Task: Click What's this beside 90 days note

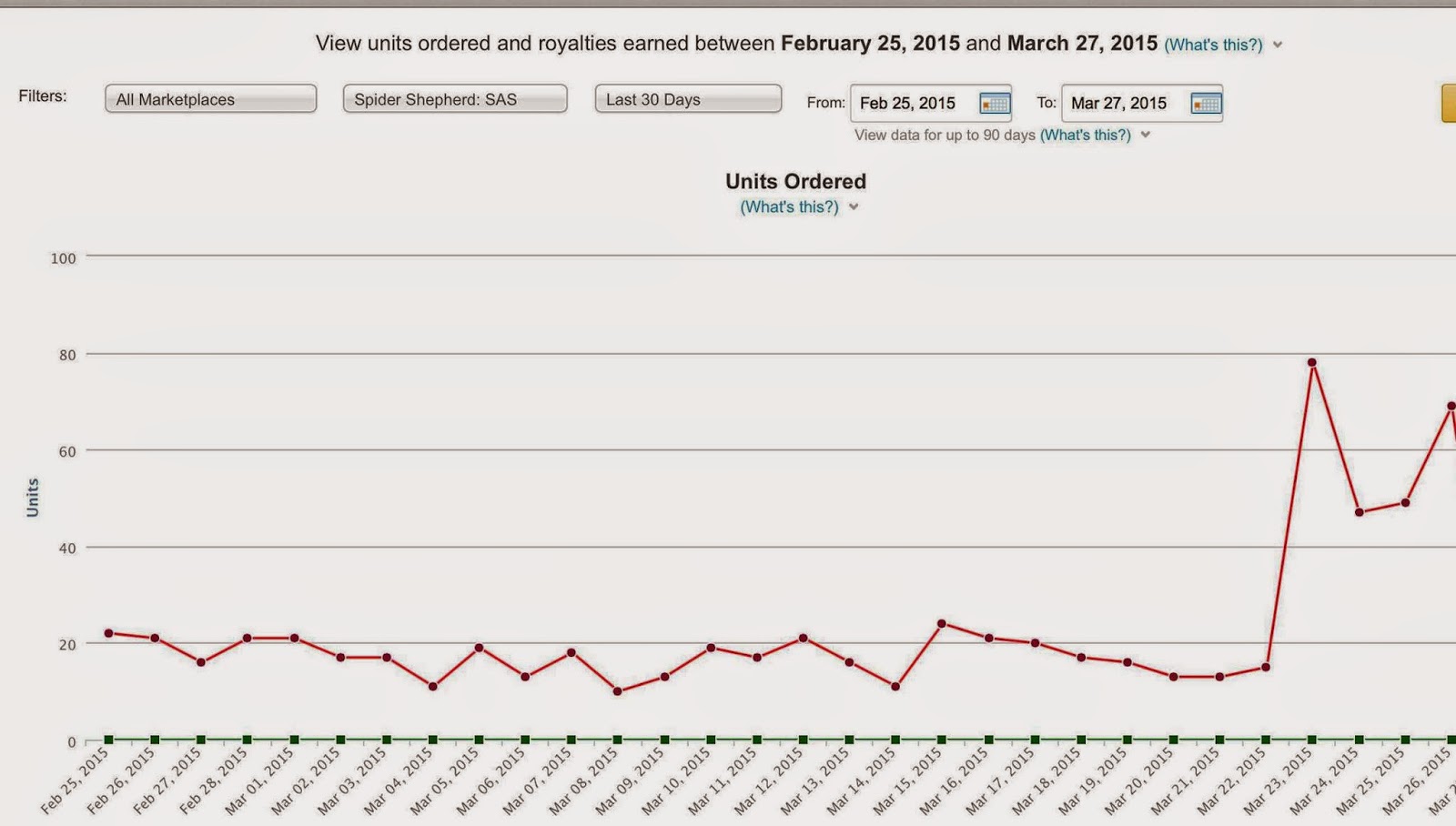Action: click(1086, 135)
